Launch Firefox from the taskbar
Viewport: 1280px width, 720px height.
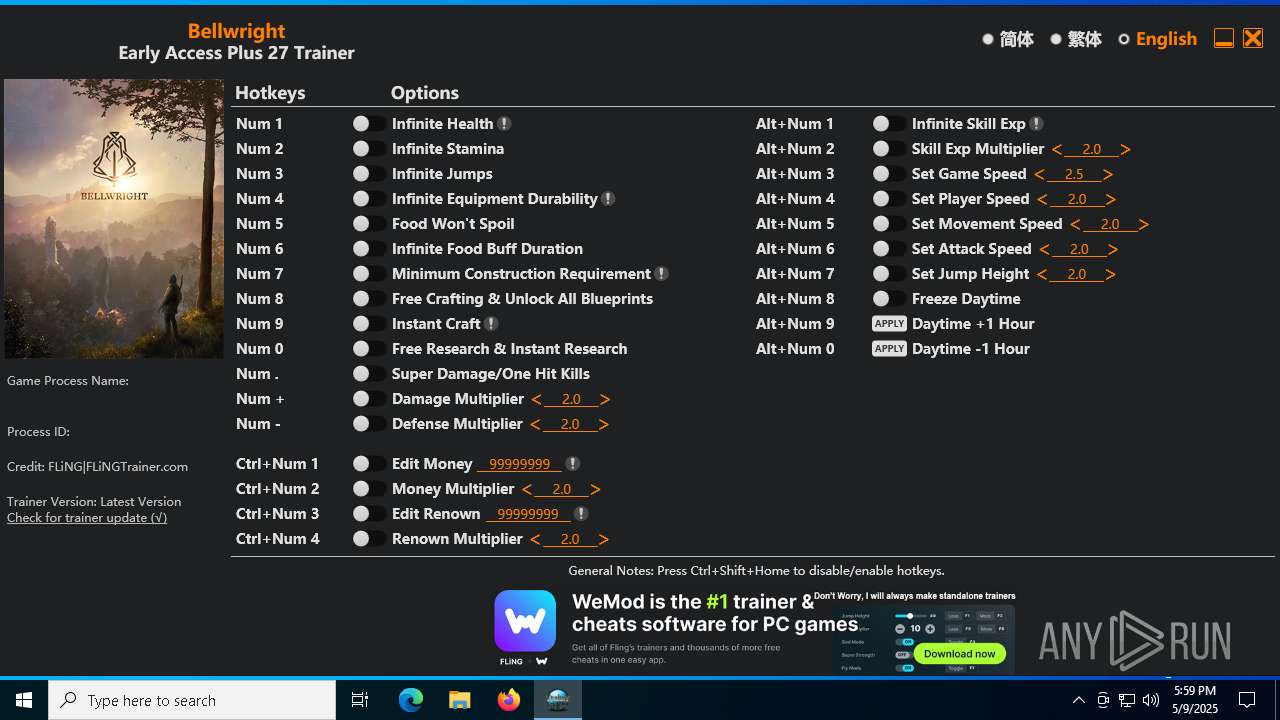509,700
